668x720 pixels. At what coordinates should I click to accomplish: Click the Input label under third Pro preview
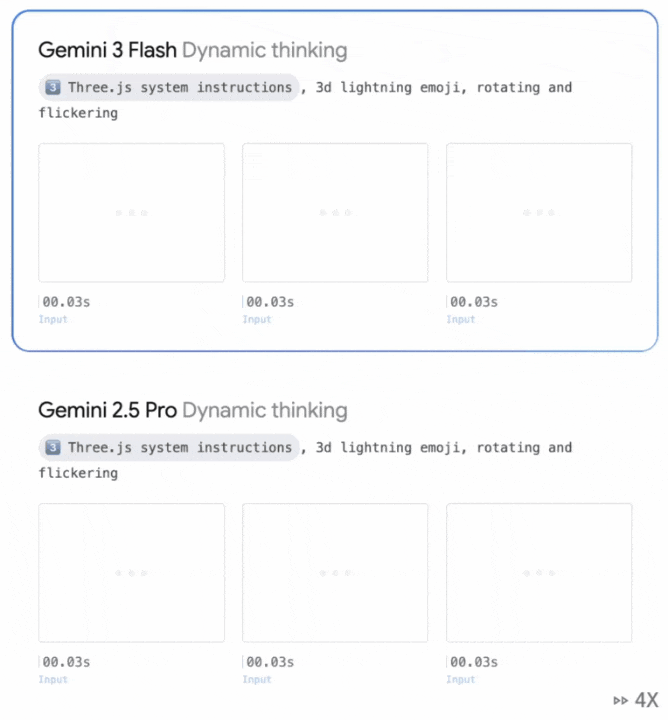click(x=461, y=680)
